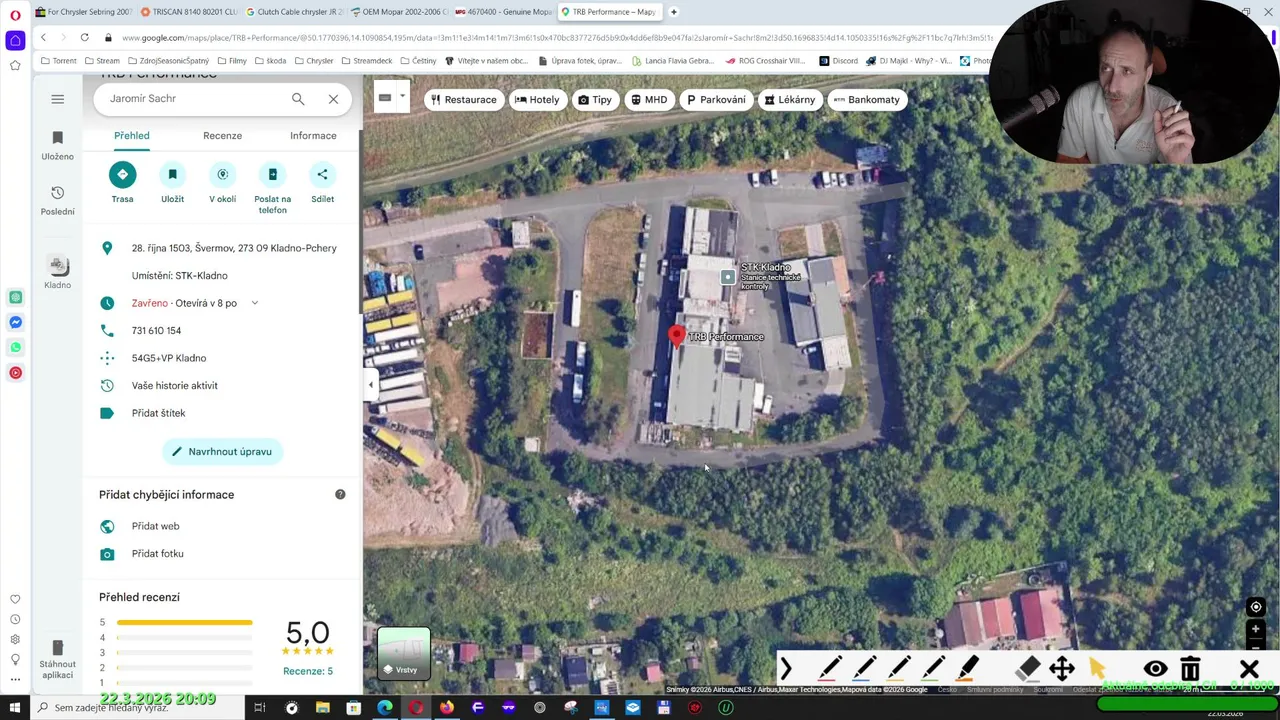The width and height of the screenshot is (1280, 720).
Task: Click the search magnifier icon
Action: click(x=298, y=99)
